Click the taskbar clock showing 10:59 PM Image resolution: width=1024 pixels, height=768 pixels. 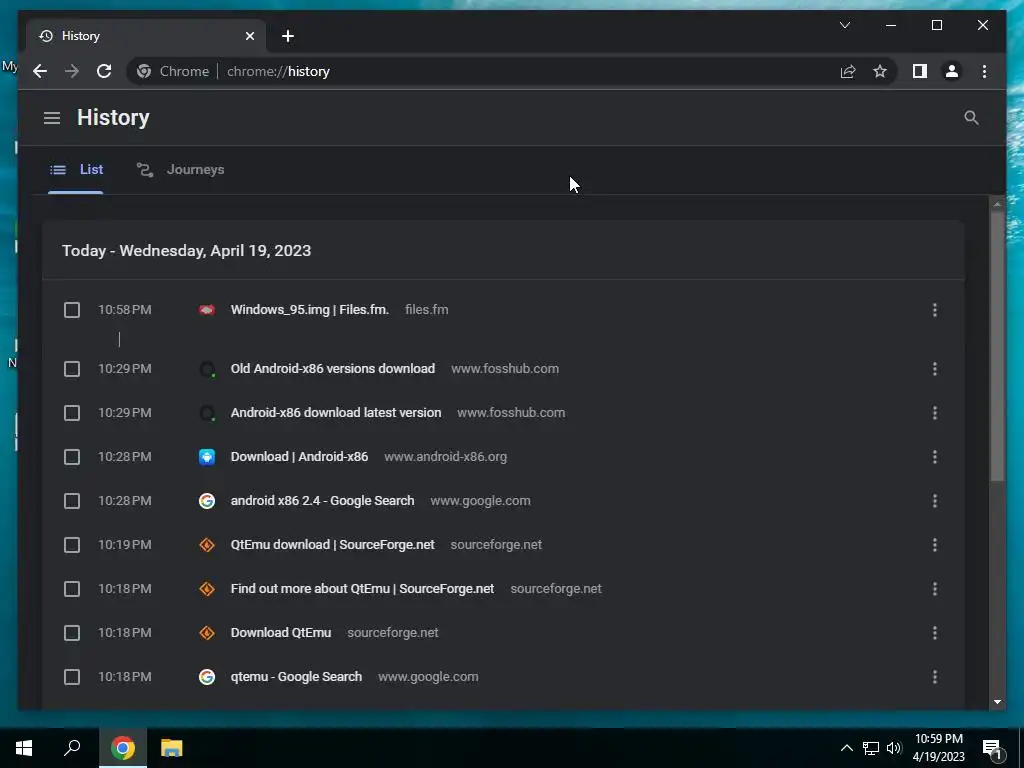pos(938,748)
